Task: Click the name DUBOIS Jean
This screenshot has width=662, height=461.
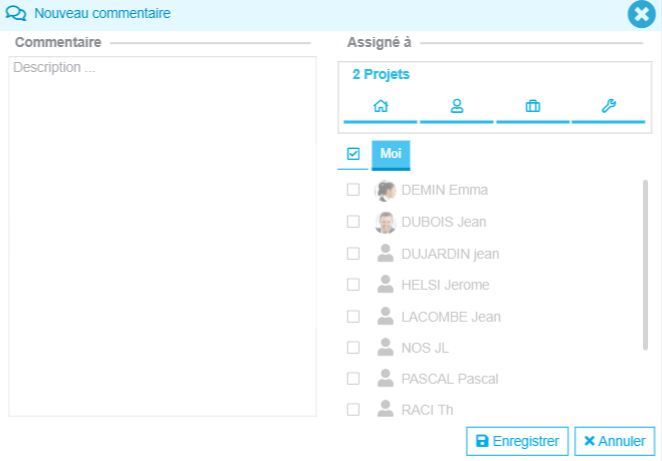Action: [x=444, y=222]
